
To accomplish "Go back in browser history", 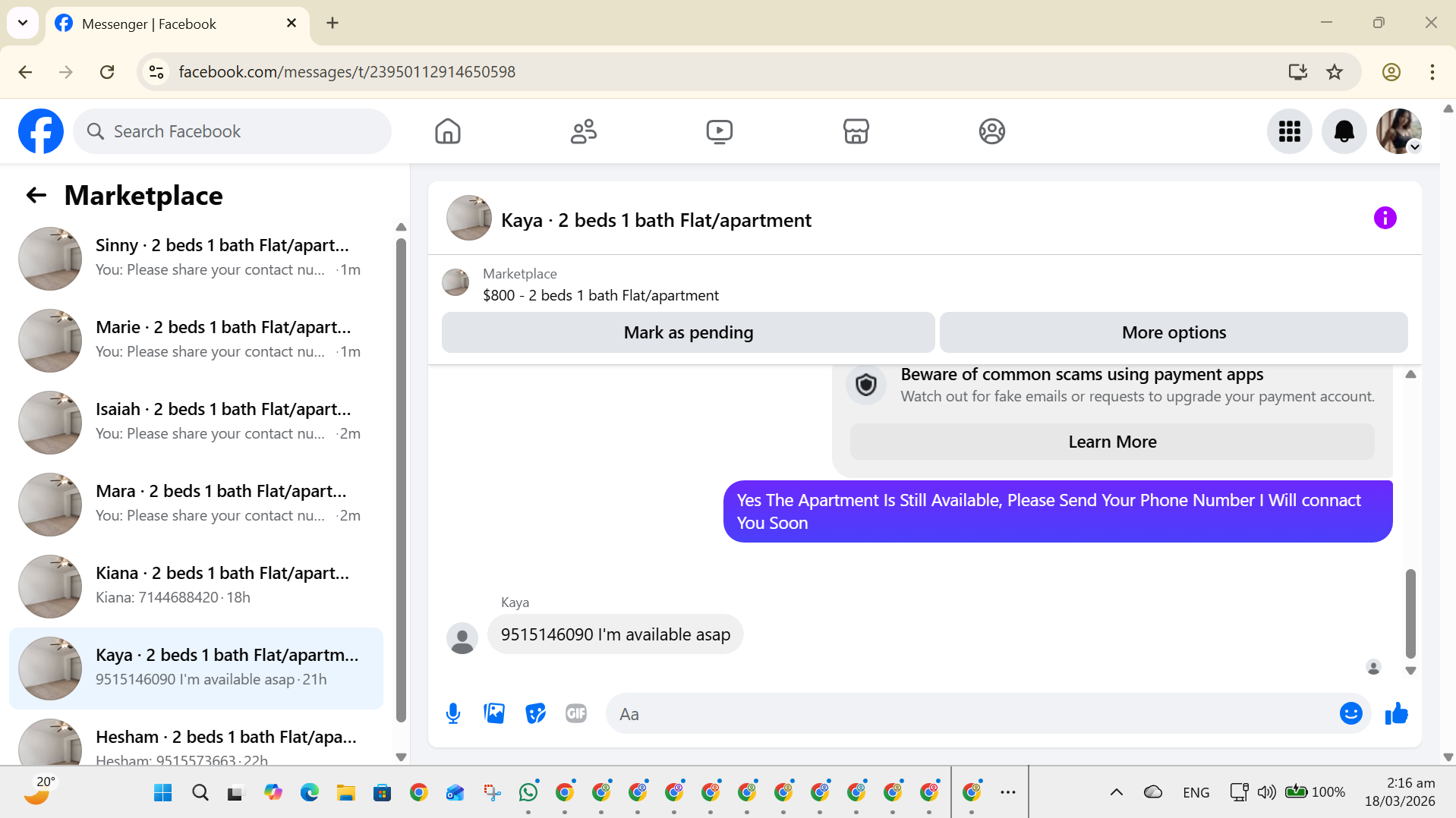I will click(25, 72).
